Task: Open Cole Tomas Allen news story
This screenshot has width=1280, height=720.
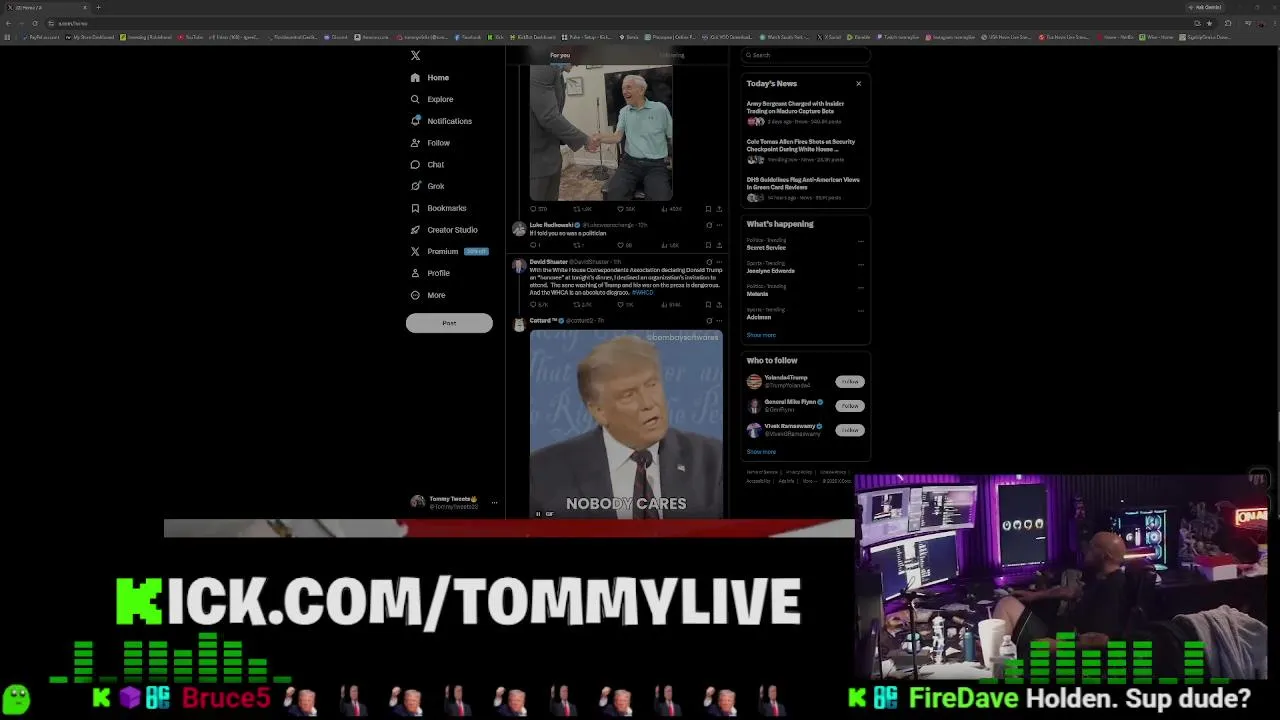Action: pos(803,151)
